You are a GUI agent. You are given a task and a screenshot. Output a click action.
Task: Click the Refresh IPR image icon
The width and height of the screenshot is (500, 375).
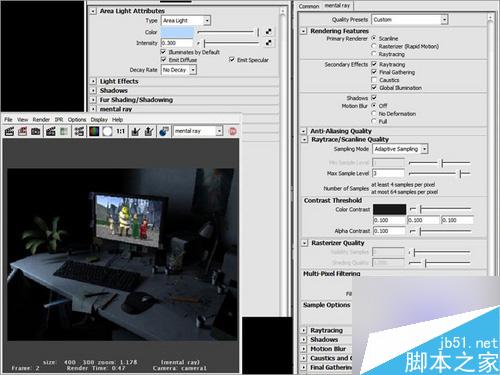point(64,131)
